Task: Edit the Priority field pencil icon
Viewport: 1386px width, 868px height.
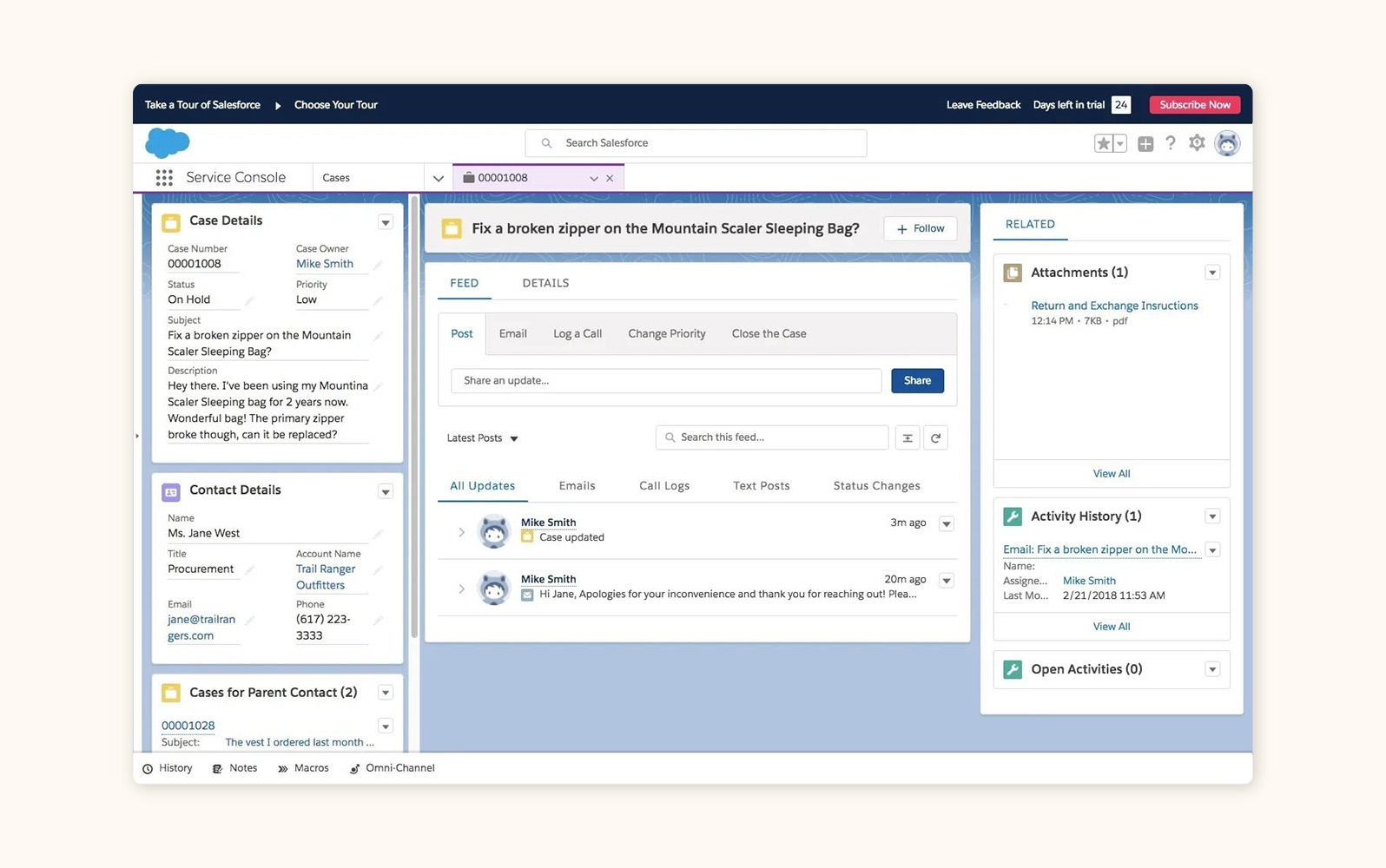Action: [378, 300]
